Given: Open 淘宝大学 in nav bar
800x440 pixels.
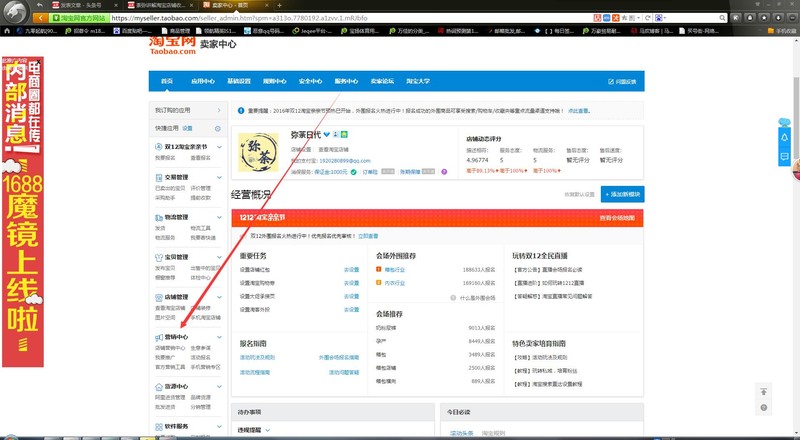Looking at the screenshot, I should [418, 81].
